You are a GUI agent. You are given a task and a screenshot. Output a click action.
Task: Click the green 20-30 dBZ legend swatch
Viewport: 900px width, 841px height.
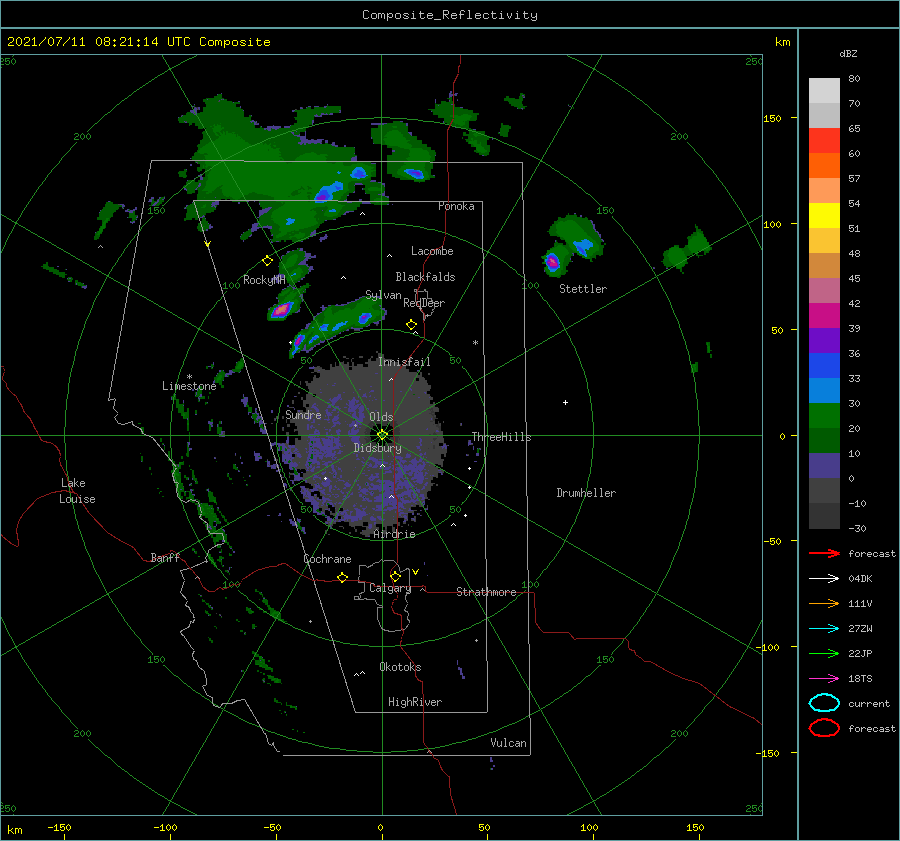point(824,416)
